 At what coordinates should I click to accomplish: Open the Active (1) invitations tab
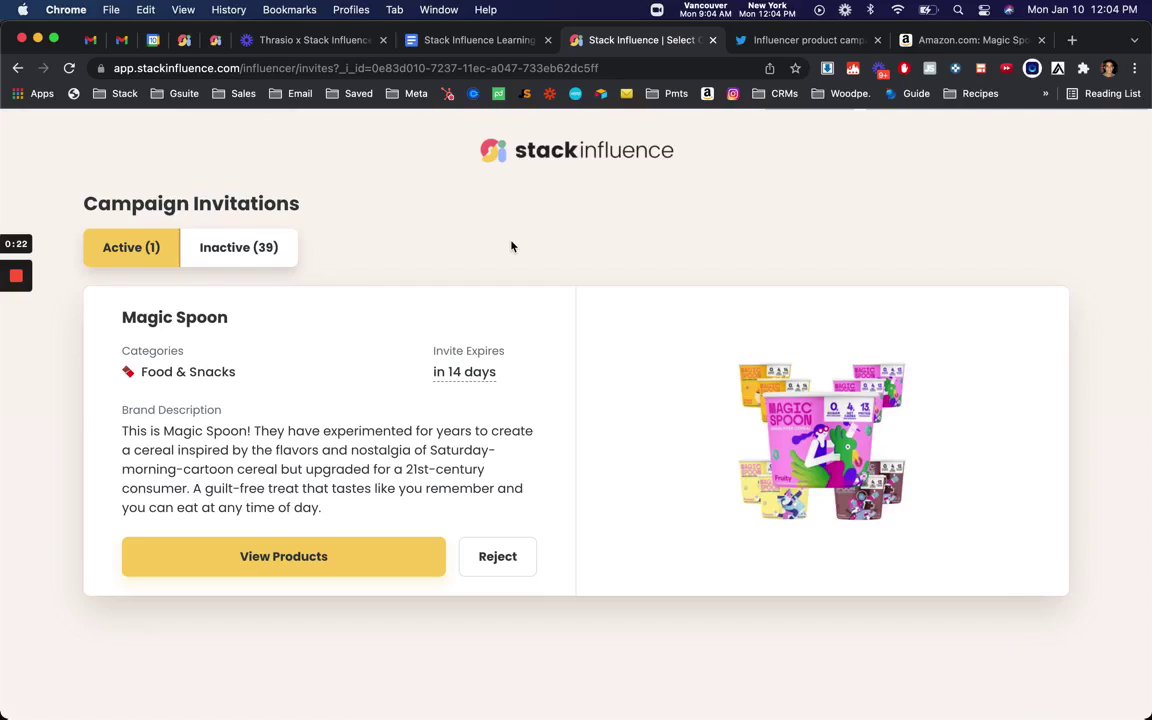coord(131,247)
